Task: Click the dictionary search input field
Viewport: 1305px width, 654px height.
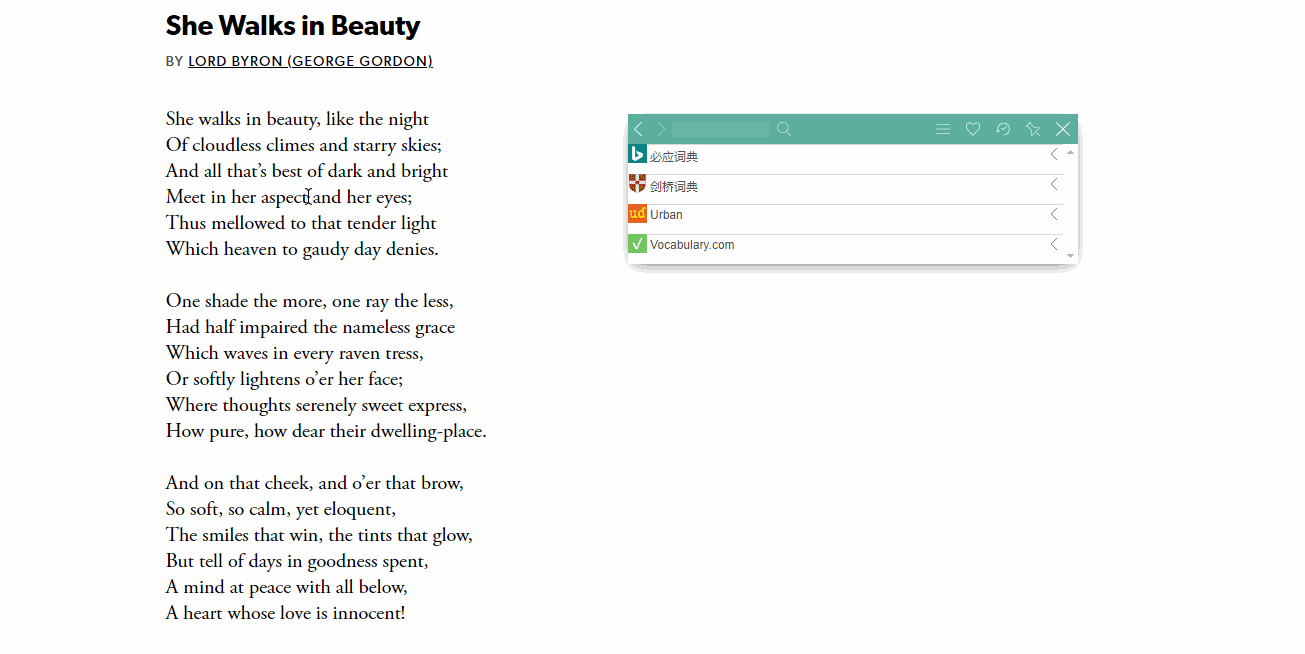Action: (720, 129)
